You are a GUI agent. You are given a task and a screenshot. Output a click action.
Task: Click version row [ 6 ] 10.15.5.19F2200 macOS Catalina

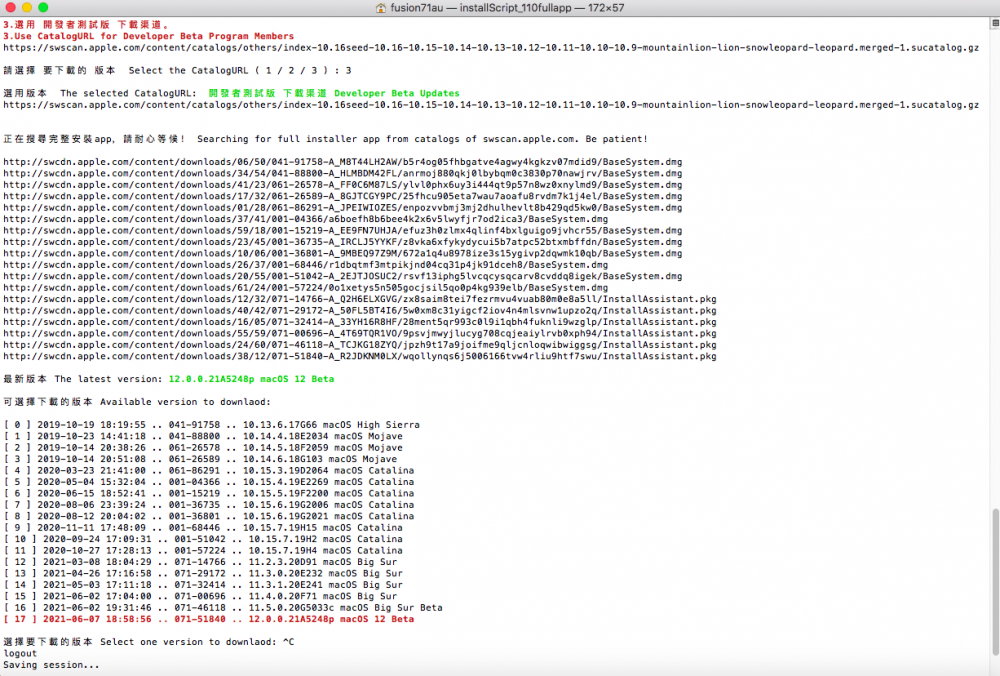pos(209,494)
